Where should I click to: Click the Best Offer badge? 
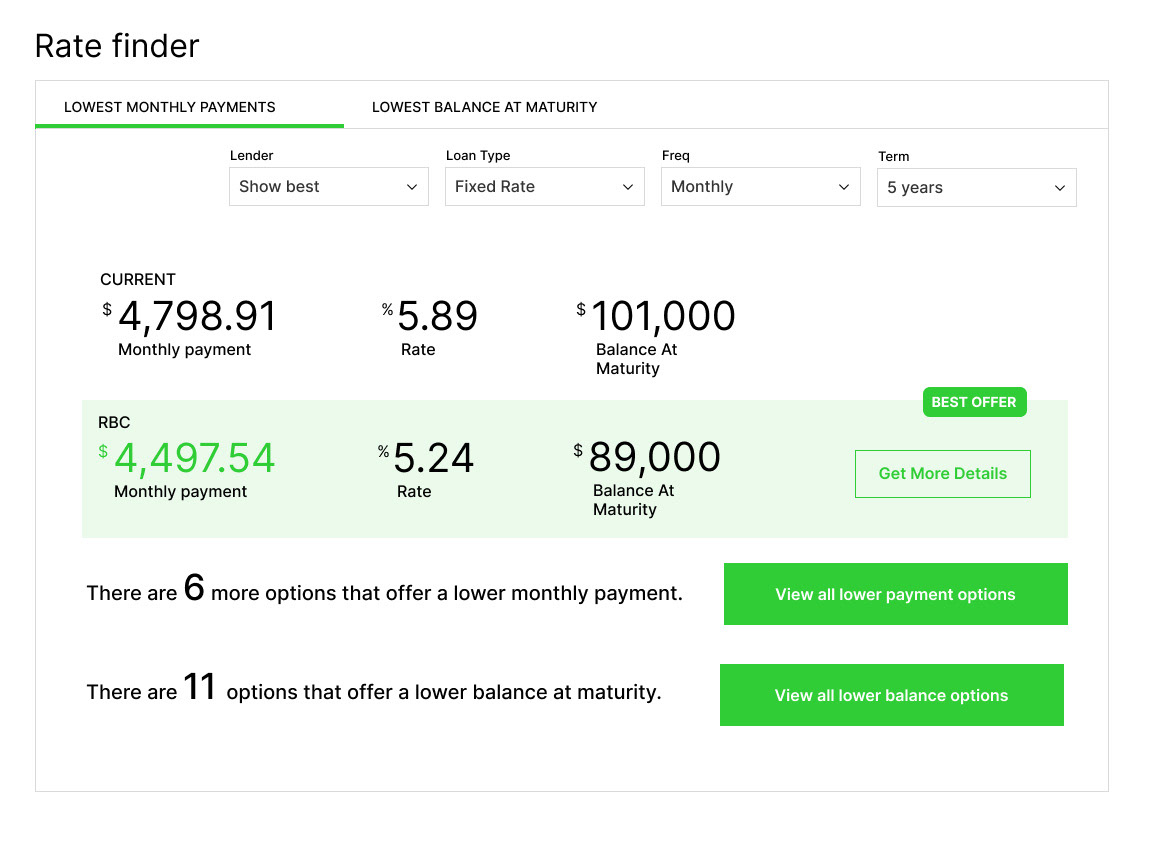pos(974,402)
